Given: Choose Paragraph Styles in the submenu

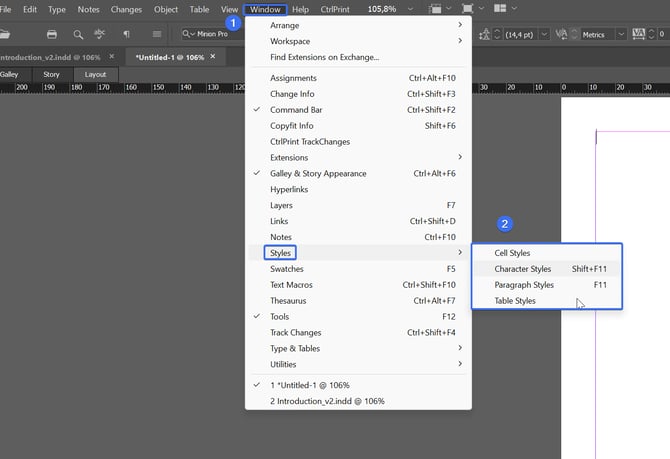Looking at the screenshot, I should pyautogui.click(x=524, y=285).
